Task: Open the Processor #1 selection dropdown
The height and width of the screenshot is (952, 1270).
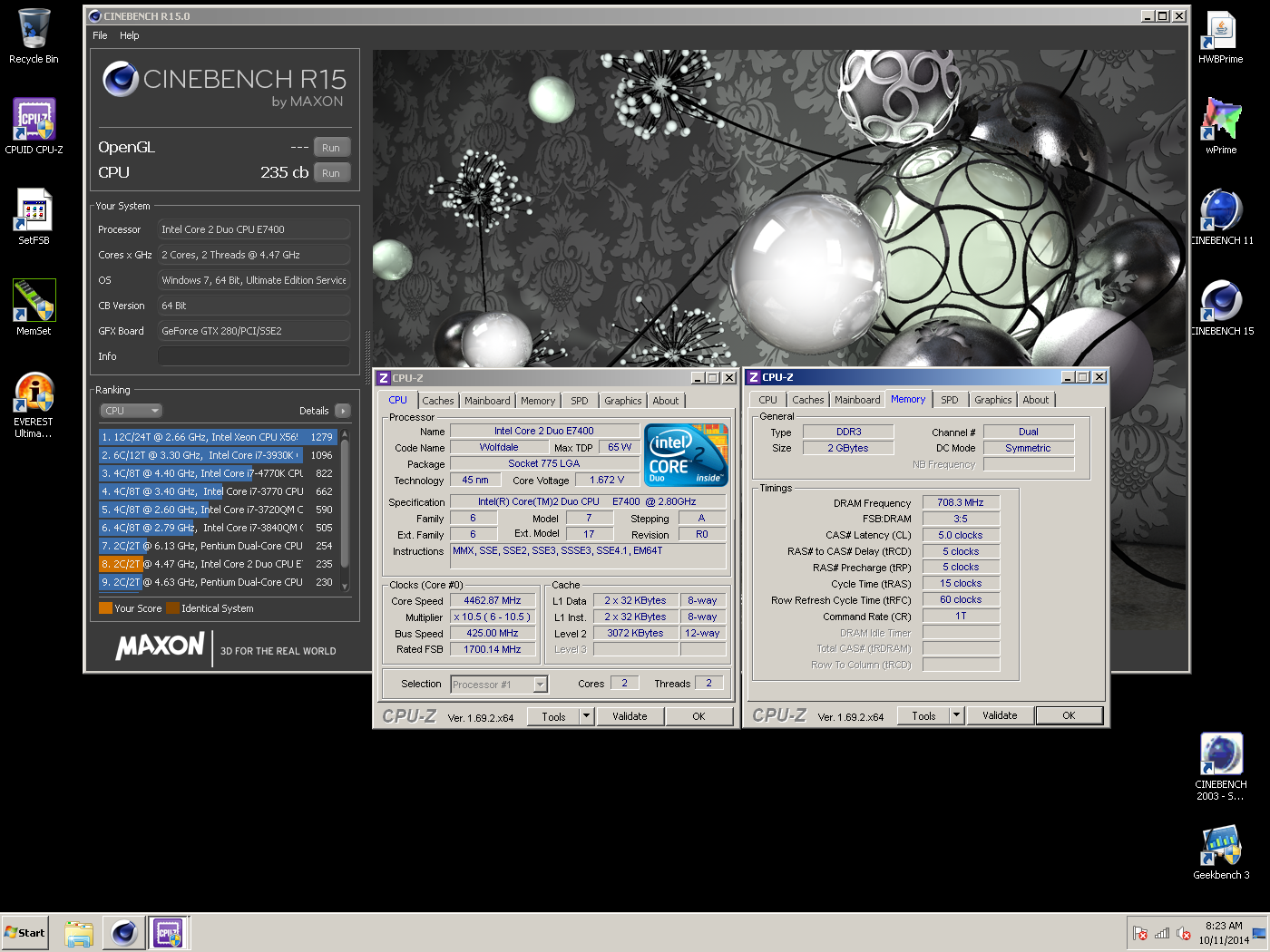Action: 499,685
